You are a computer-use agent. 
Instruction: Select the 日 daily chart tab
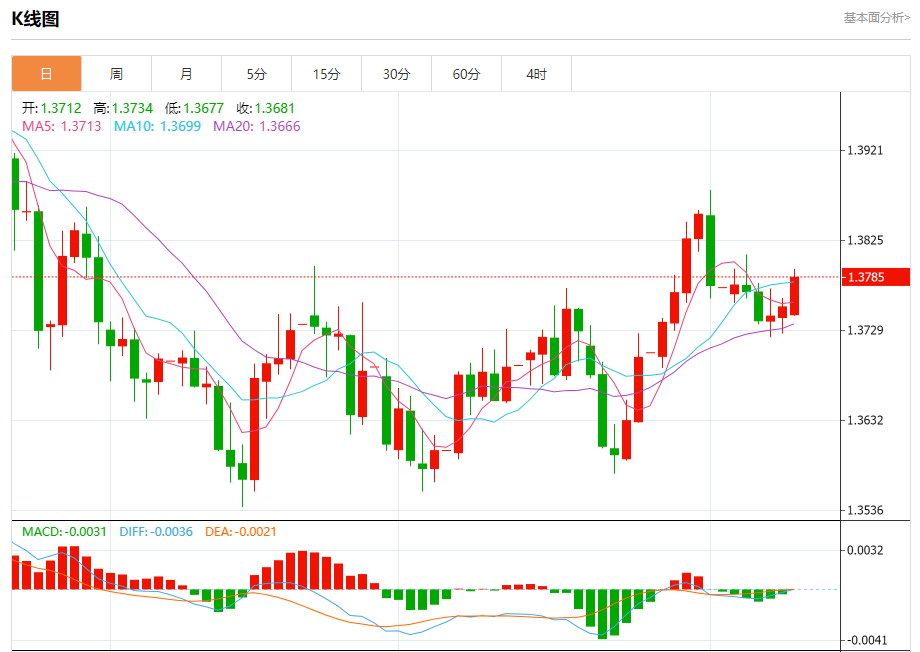click(x=46, y=74)
